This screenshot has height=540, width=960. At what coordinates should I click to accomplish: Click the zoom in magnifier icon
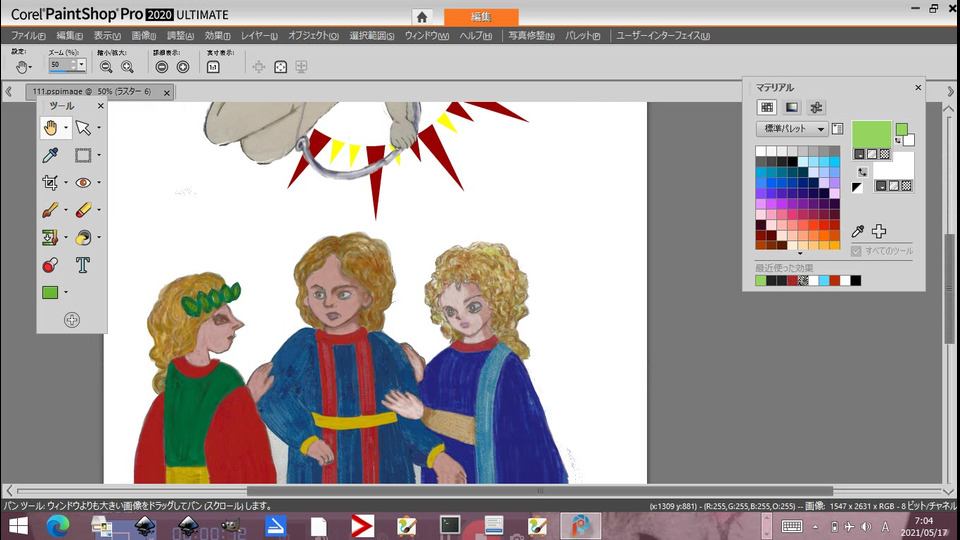[x=127, y=66]
